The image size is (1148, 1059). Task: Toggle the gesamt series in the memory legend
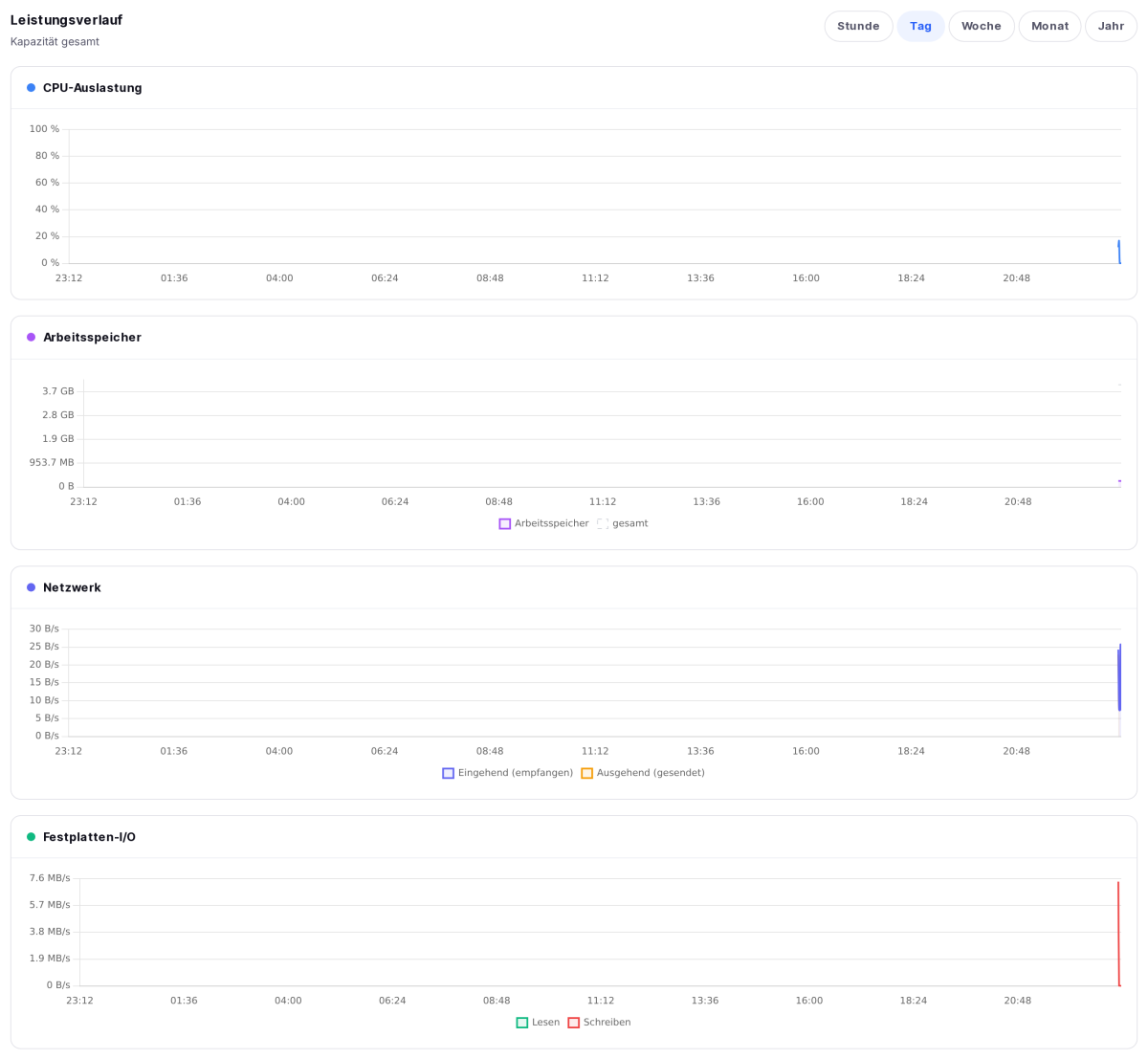click(x=623, y=523)
